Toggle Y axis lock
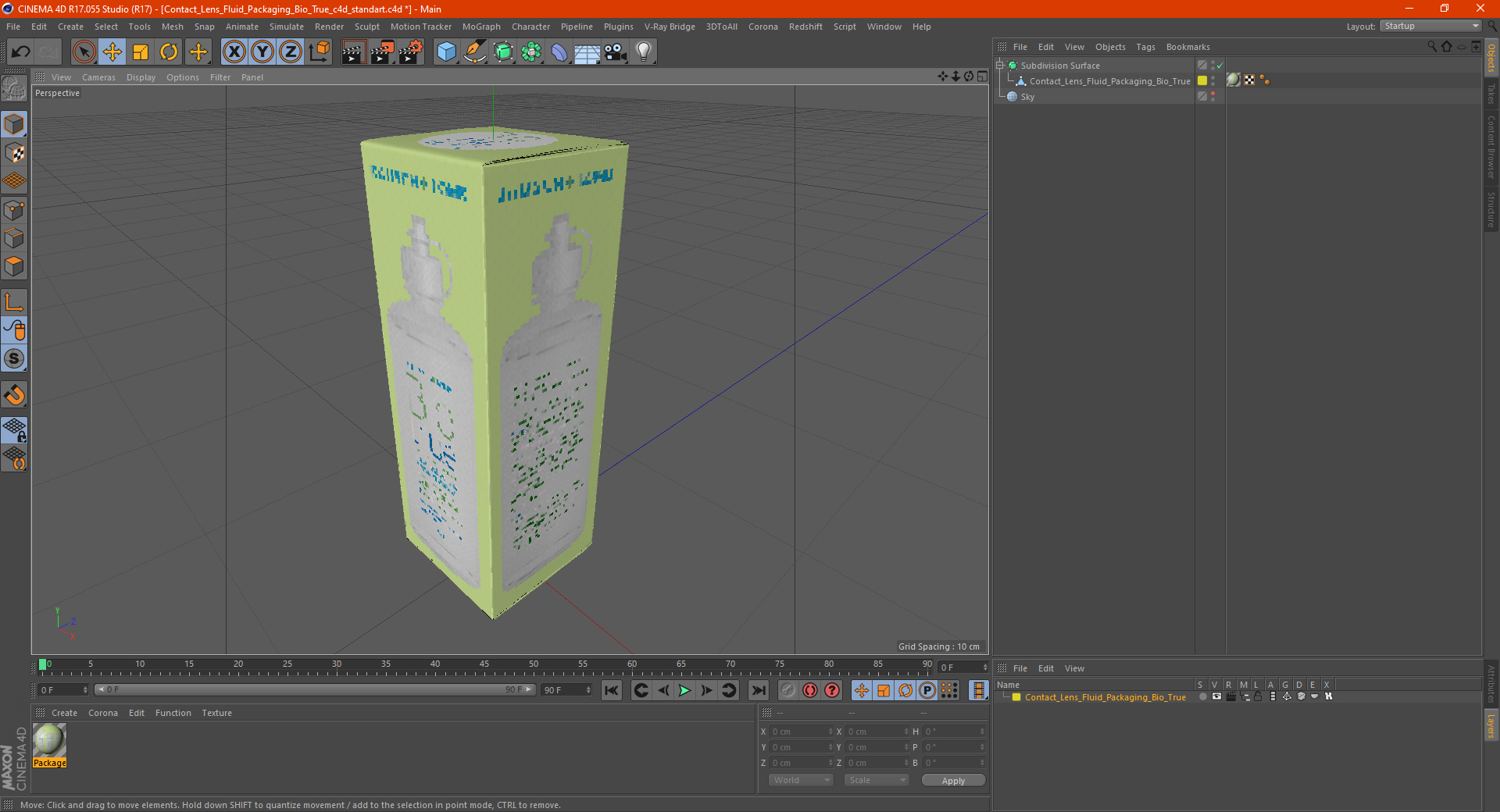The image size is (1500, 812). (262, 52)
